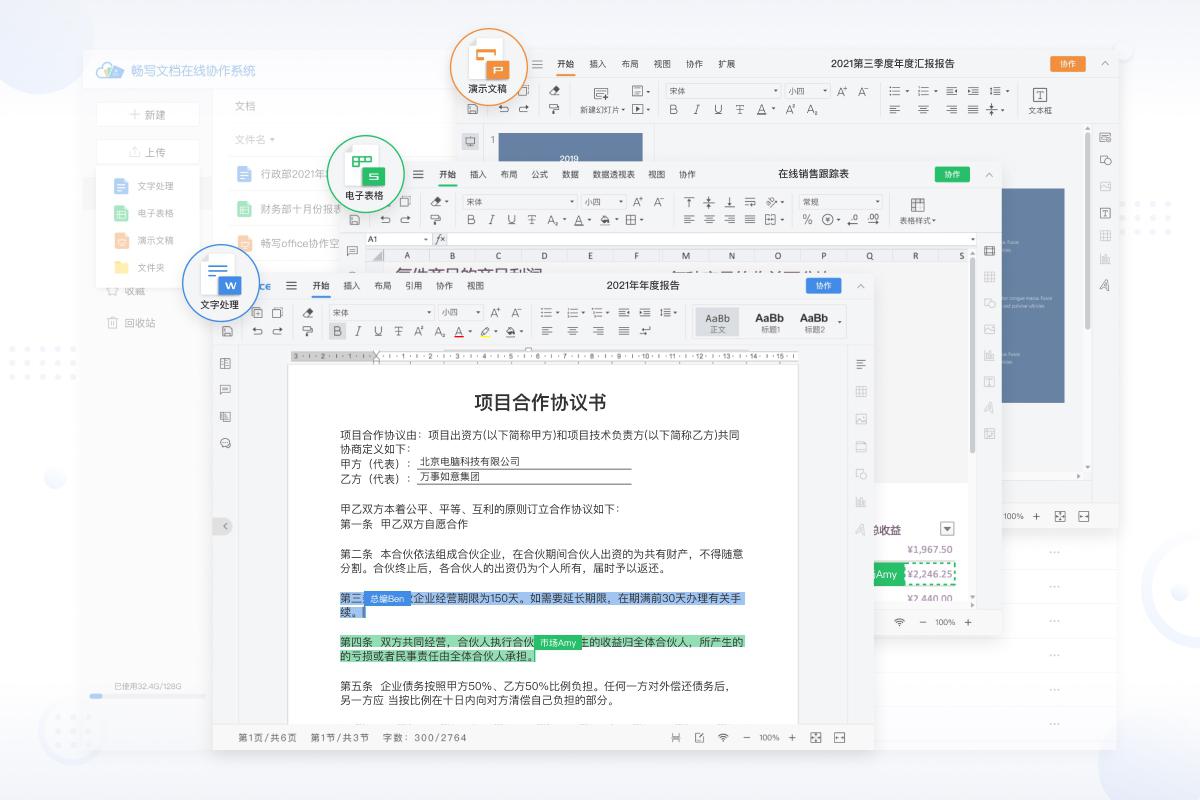Click the horizontal ruler in document editor
1200x800 pixels.
pyautogui.click(x=544, y=355)
